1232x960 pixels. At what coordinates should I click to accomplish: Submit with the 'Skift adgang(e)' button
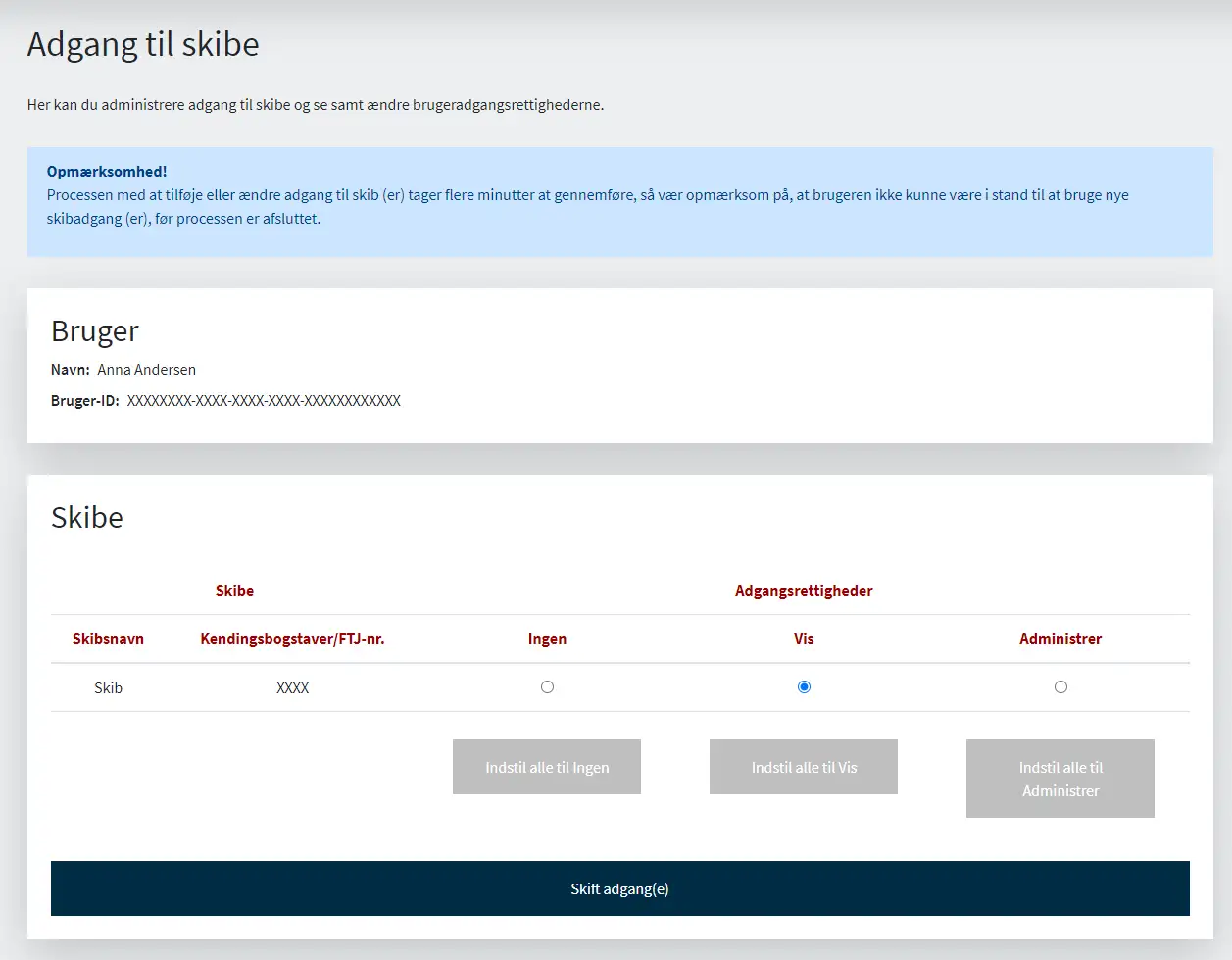619,888
